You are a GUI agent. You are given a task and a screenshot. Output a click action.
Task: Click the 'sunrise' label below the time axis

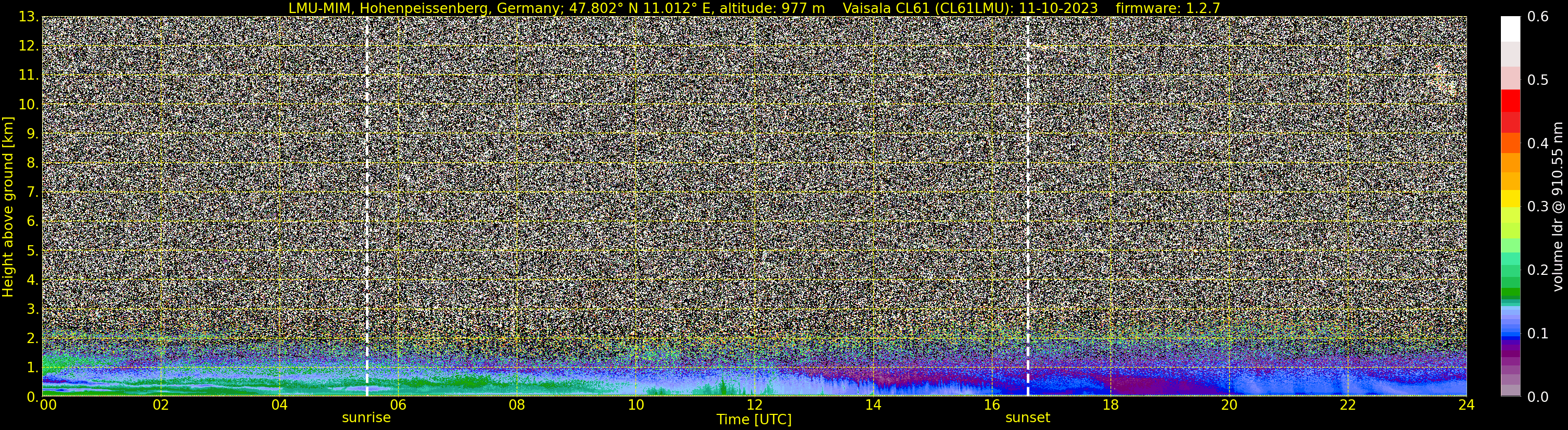coord(366,418)
